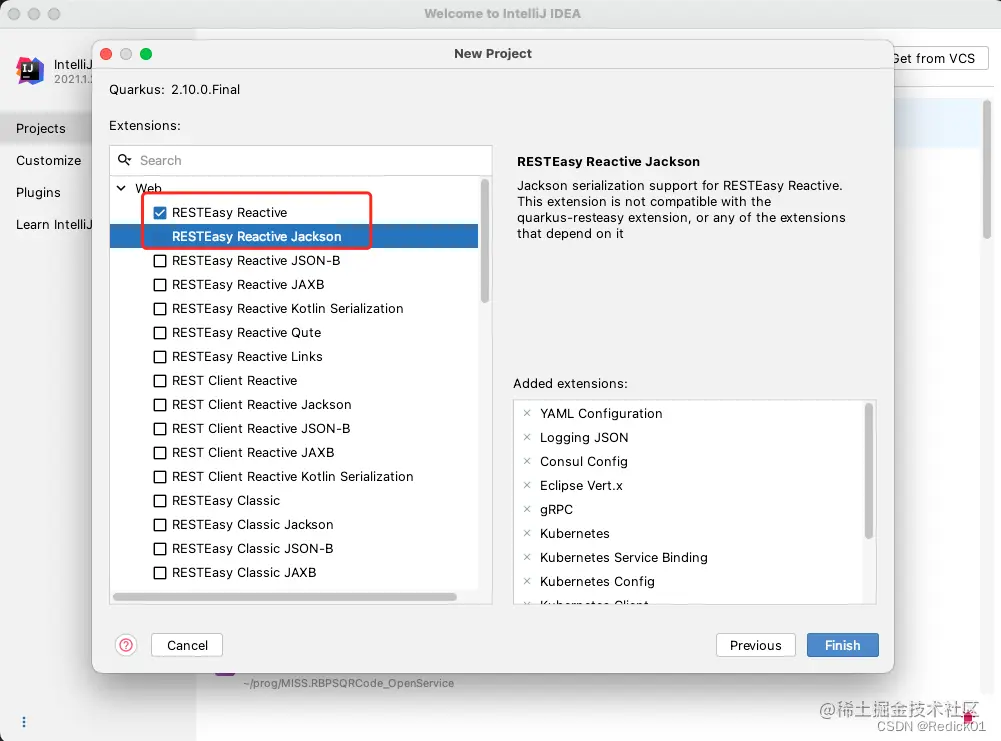This screenshot has height=741, width=1001.
Task: Enable RESTEasy Reactive Qute checkbox
Action: pos(160,333)
